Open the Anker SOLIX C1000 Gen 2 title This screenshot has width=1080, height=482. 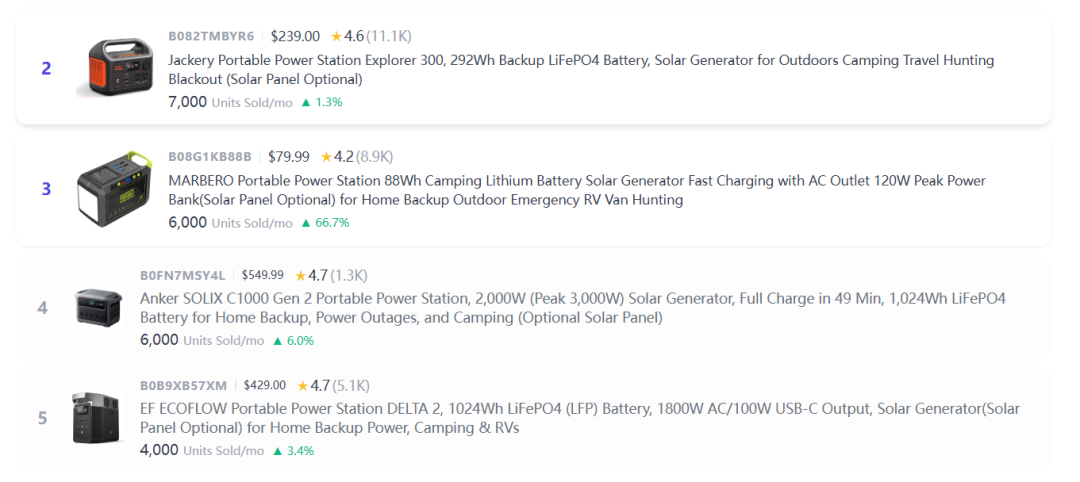click(x=573, y=308)
